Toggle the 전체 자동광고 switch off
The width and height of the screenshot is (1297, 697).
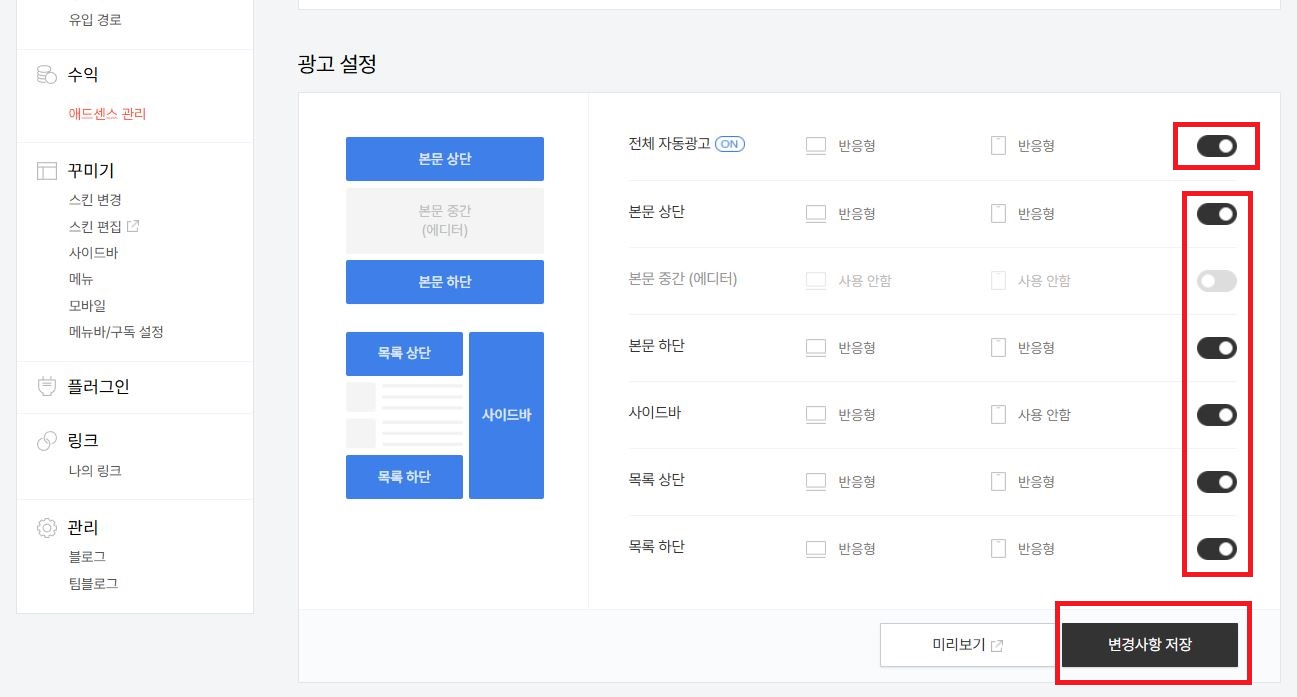click(x=1217, y=146)
